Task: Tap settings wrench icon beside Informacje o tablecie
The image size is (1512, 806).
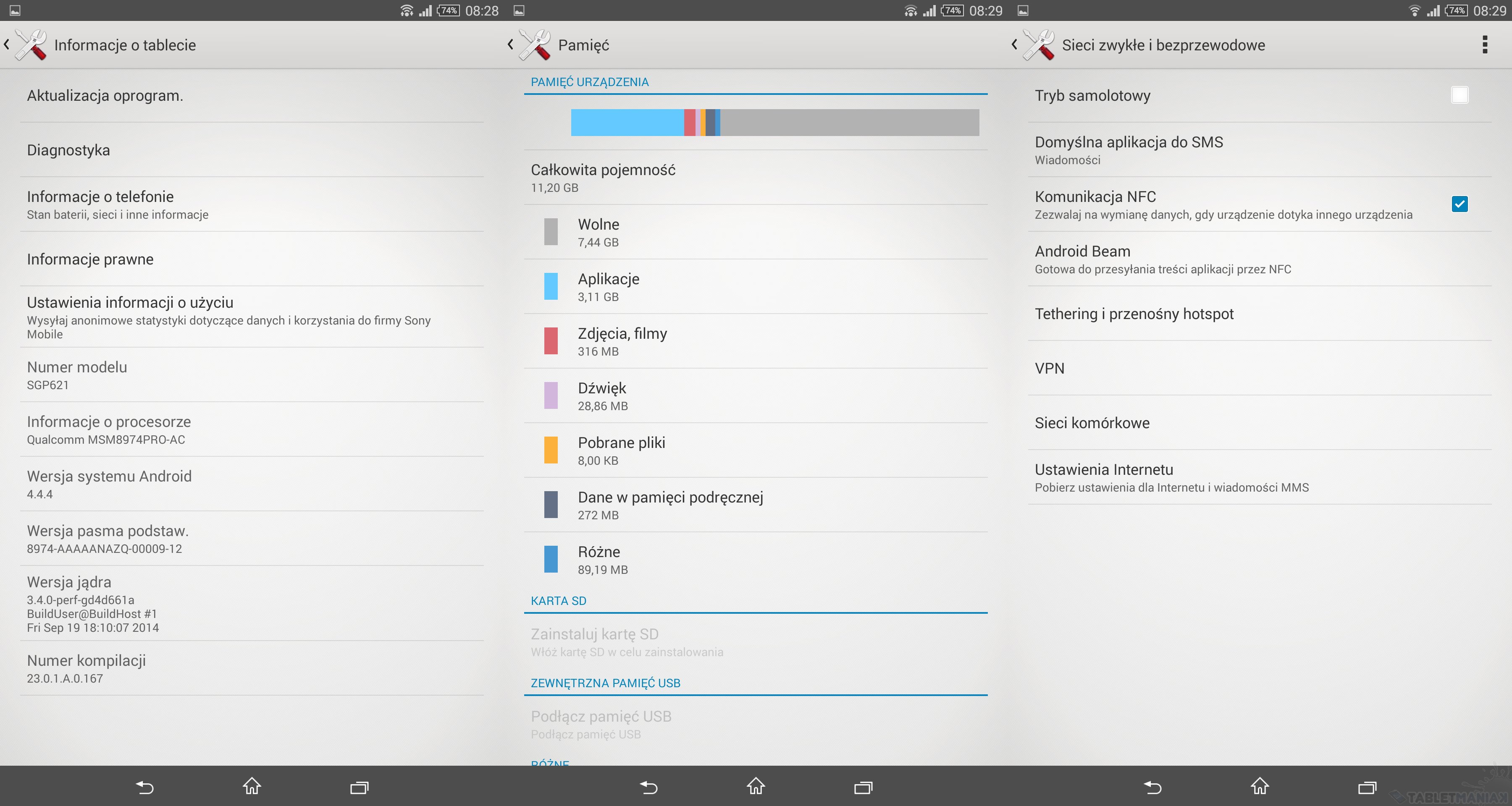Action: coord(31,44)
